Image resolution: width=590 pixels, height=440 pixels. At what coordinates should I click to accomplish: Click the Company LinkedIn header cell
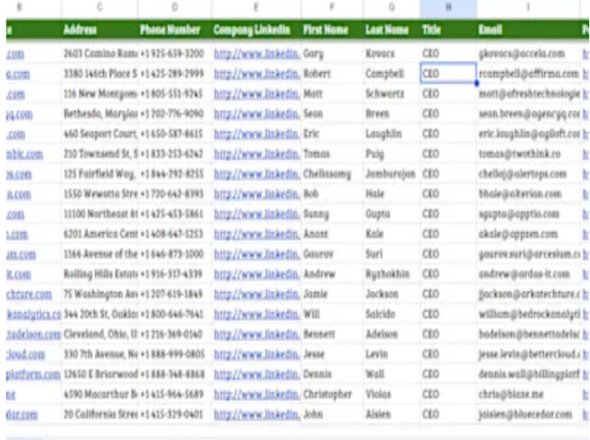[x=256, y=29]
